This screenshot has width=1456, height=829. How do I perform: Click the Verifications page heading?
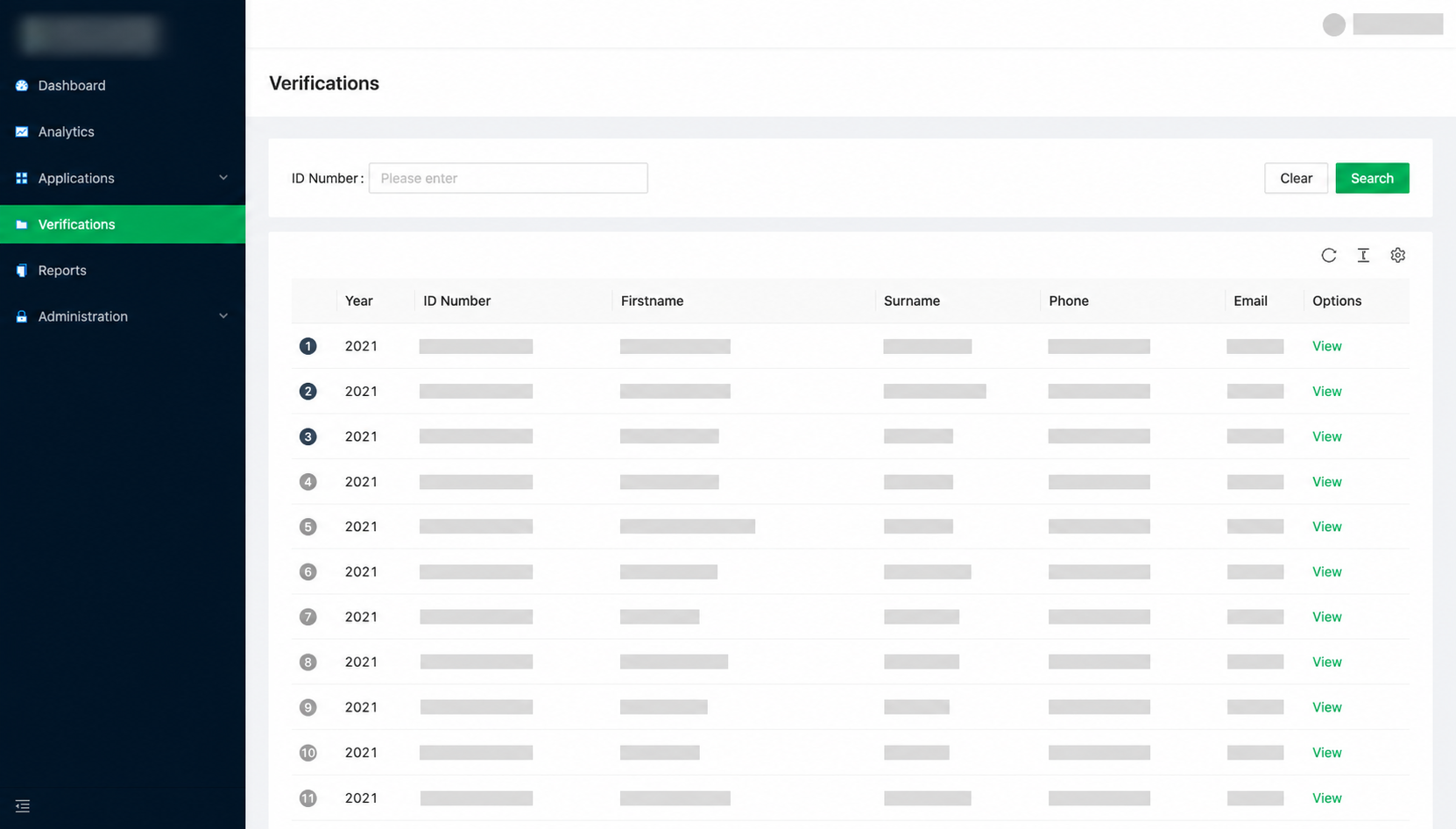[x=324, y=83]
